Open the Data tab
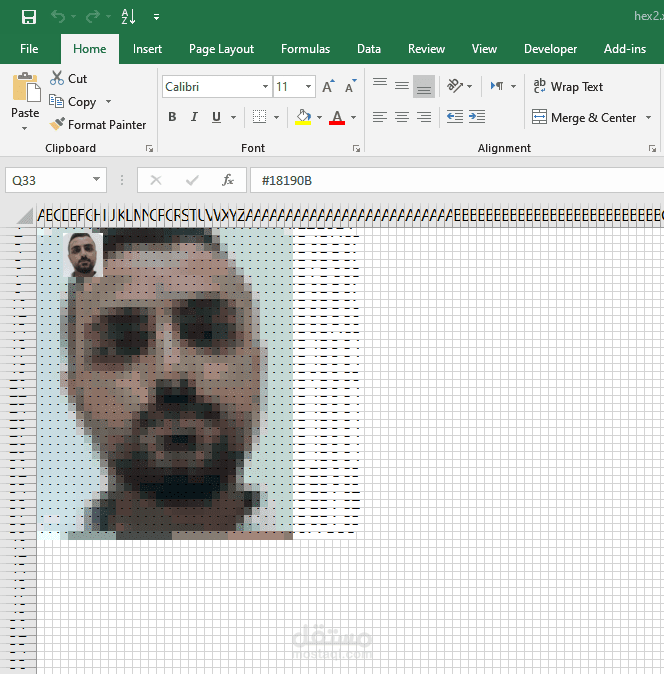 pos(369,49)
